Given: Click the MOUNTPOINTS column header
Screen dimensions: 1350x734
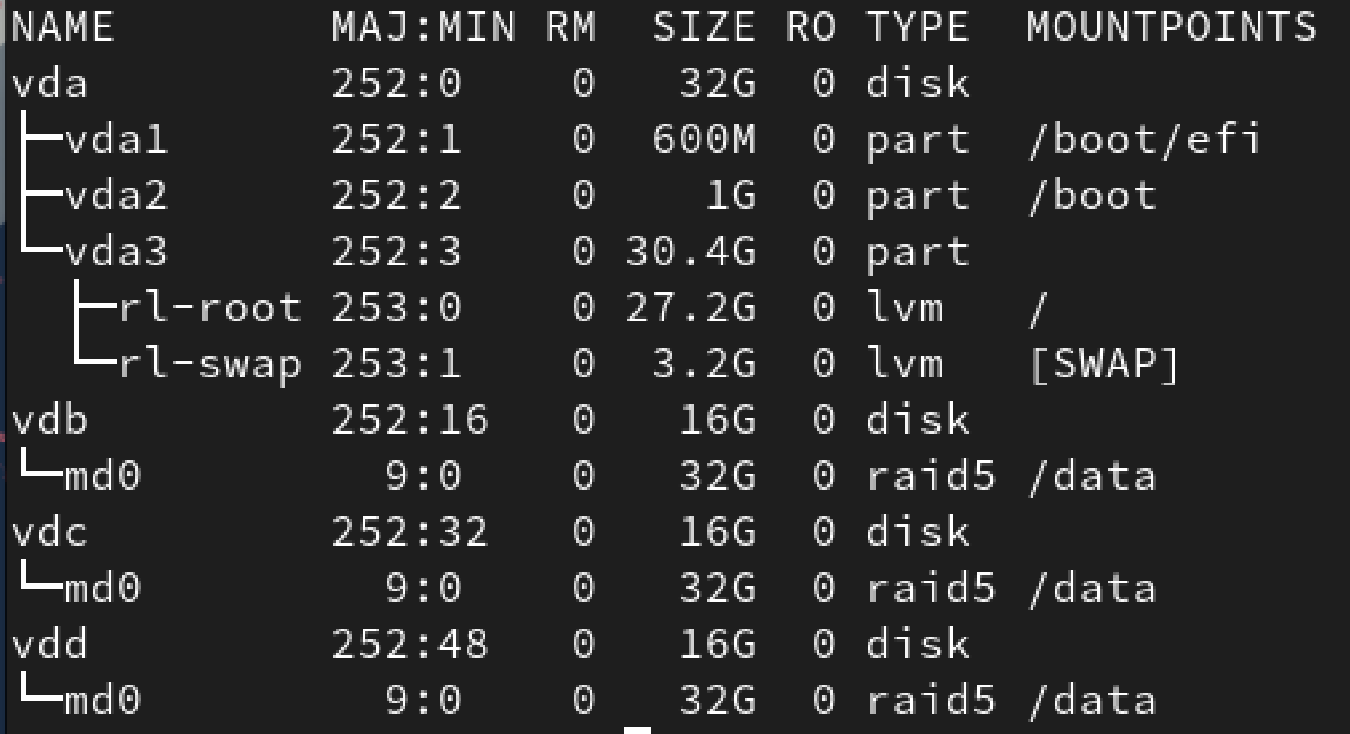Looking at the screenshot, I should pyautogui.click(x=1171, y=28).
